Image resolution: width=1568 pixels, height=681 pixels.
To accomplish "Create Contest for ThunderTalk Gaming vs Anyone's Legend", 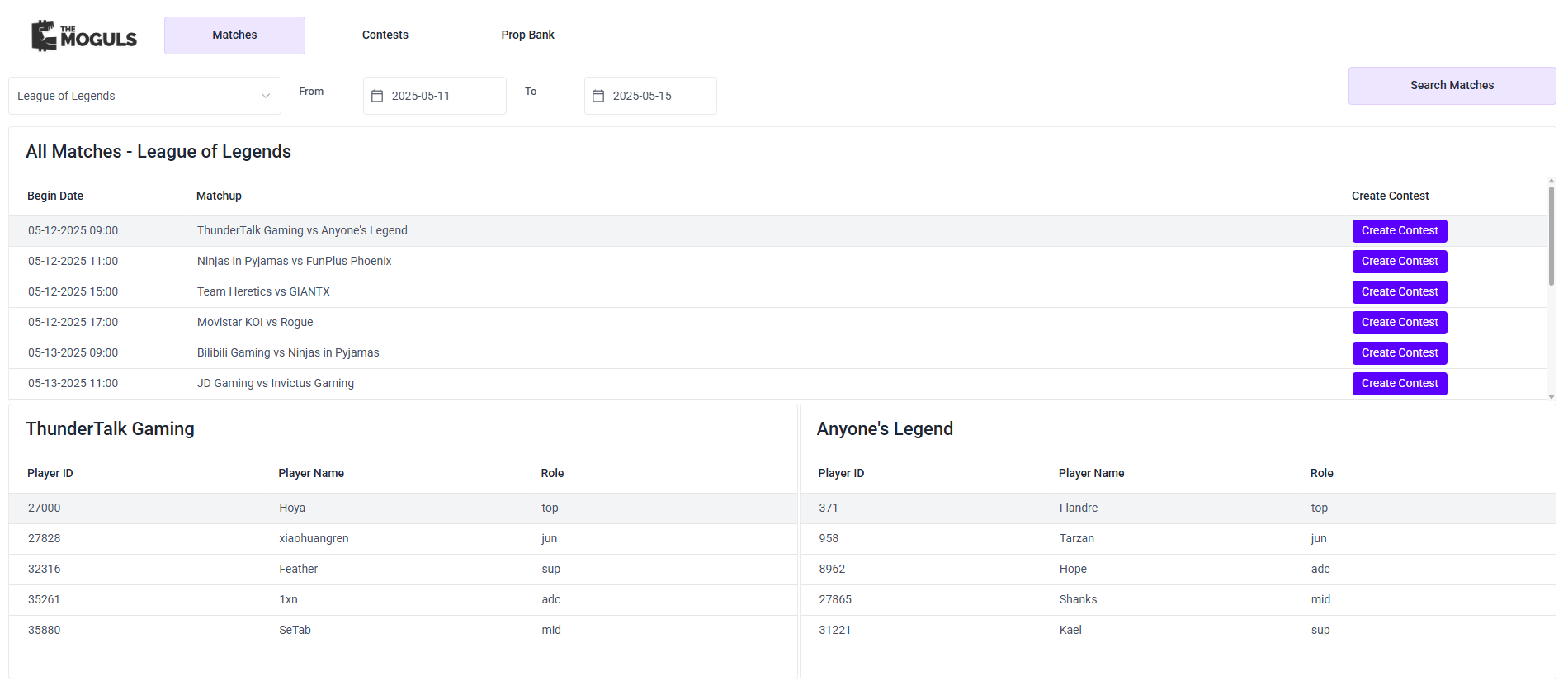I will [1400, 231].
